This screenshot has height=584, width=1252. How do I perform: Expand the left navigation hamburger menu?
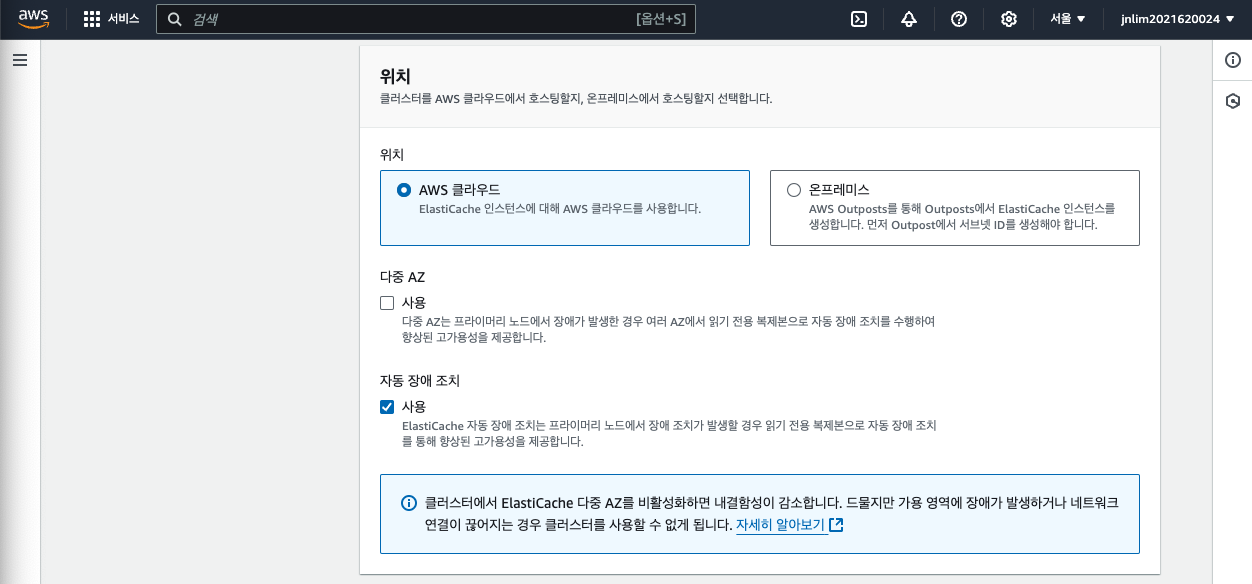(x=19, y=60)
